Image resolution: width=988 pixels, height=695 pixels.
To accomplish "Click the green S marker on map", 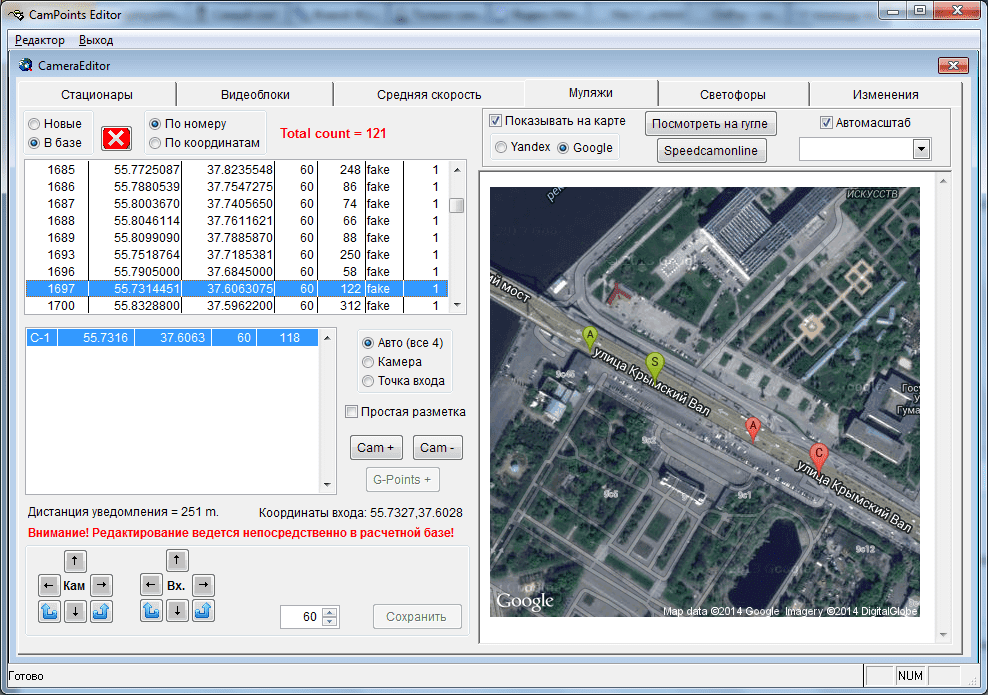I will pyautogui.click(x=655, y=365).
